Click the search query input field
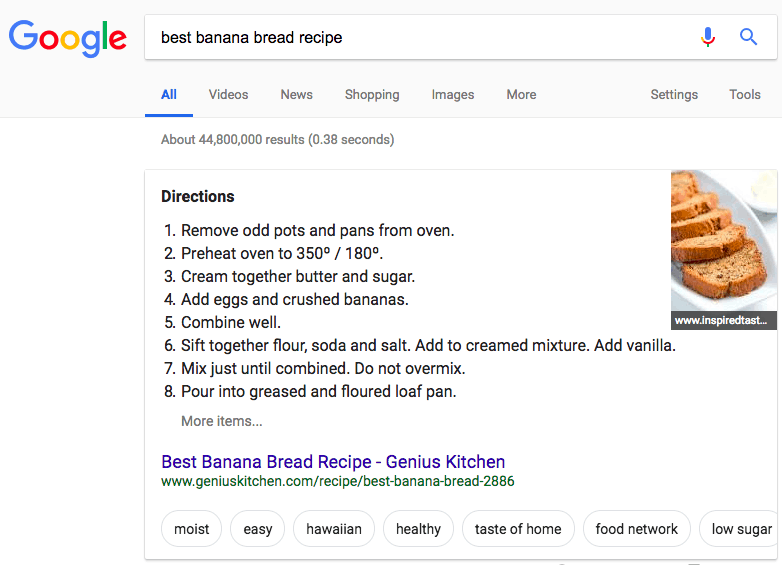The height and width of the screenshot is (565, 782). (420, 38)
